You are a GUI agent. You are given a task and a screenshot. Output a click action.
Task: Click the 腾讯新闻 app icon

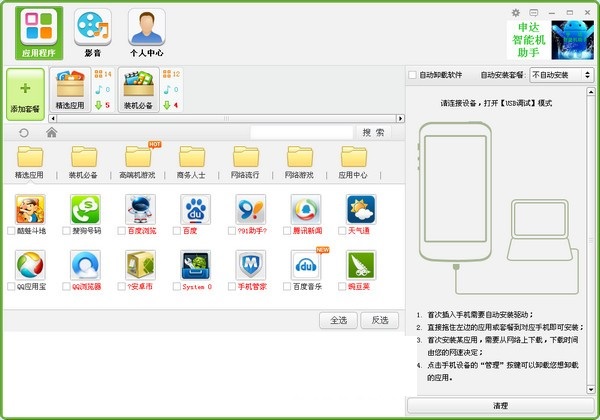coord(306,209)
